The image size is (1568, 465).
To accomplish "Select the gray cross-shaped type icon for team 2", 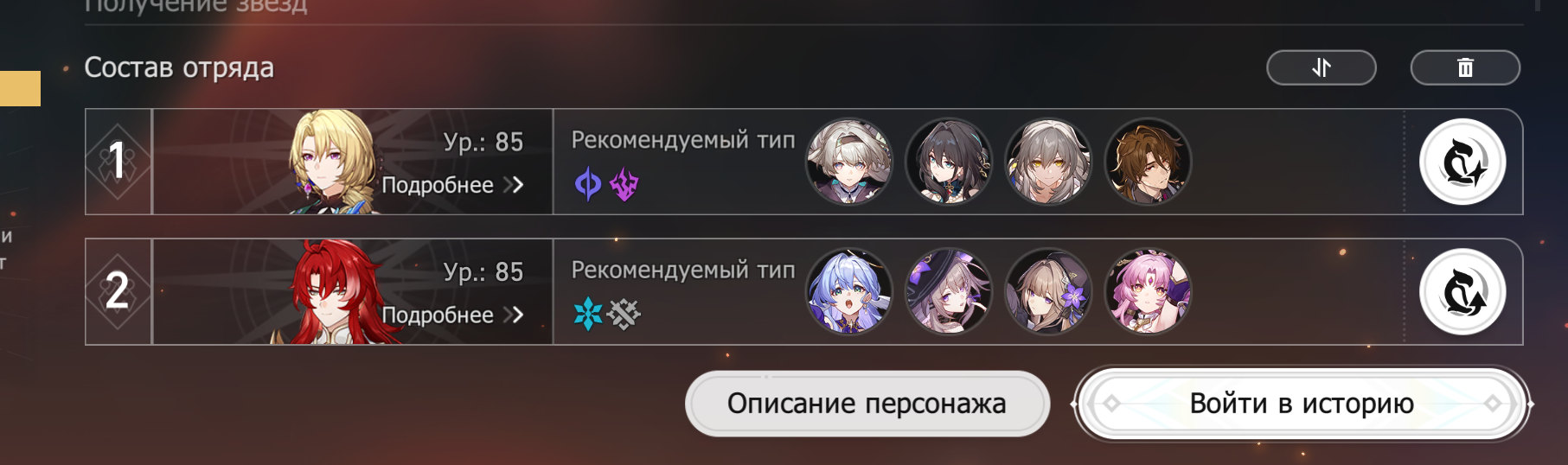I will coord(624,314).
